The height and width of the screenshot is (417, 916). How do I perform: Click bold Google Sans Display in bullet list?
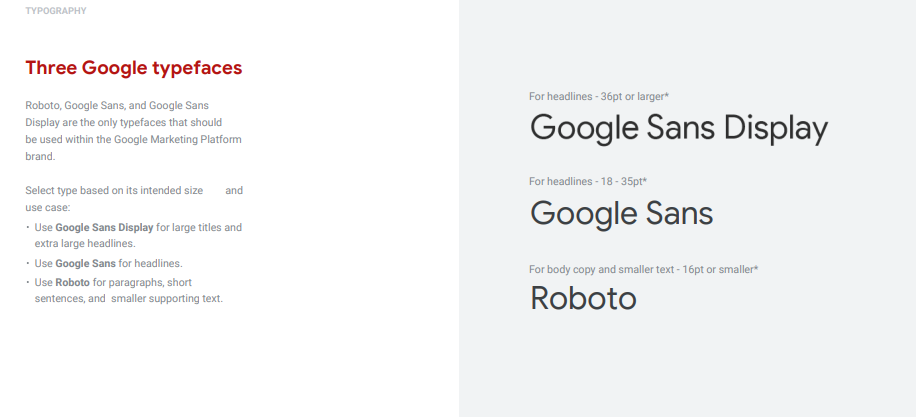[104, 227]
